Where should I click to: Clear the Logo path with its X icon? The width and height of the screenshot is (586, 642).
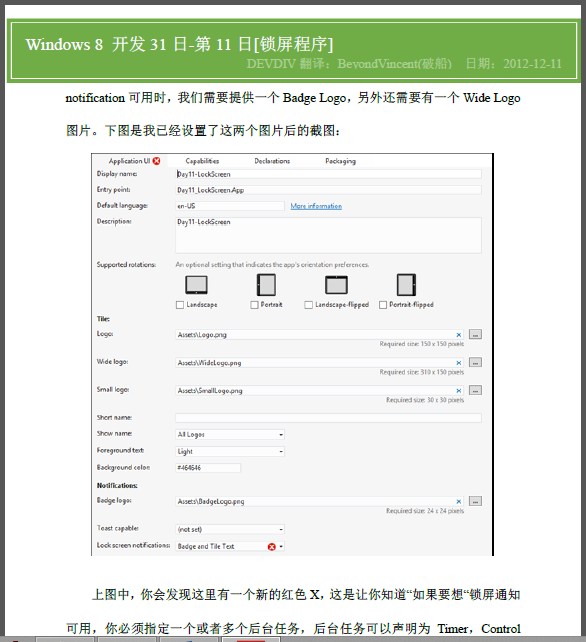coord(459,335)
